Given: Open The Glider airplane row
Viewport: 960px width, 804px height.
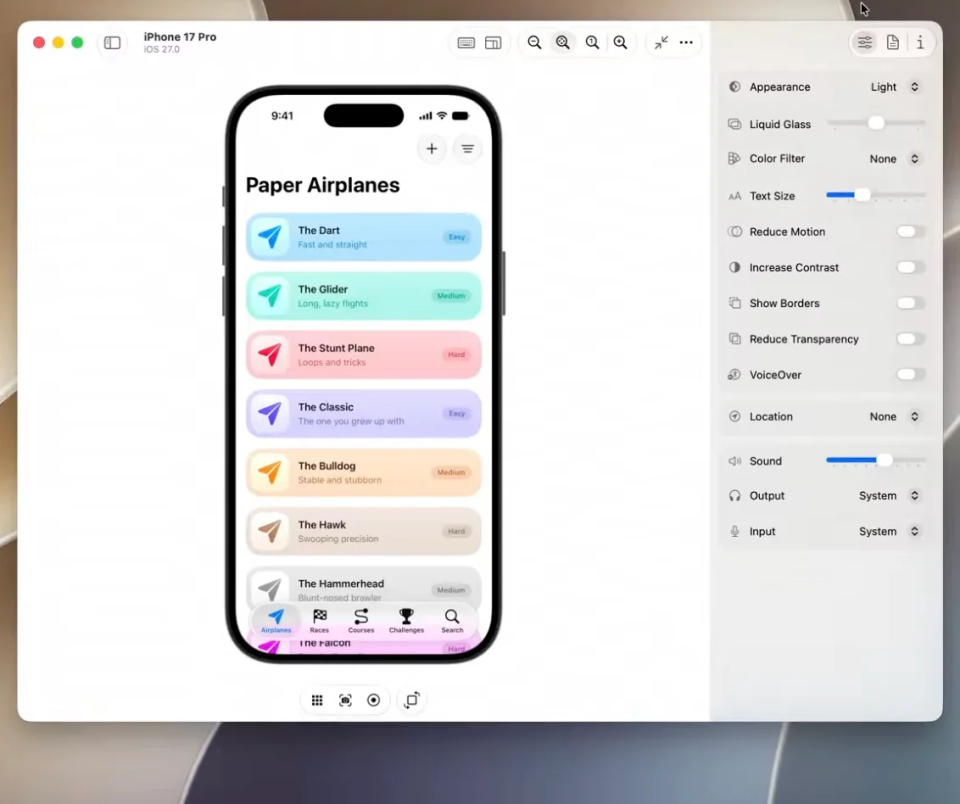Looking at the screenshot, I should [x=364, y=296].
